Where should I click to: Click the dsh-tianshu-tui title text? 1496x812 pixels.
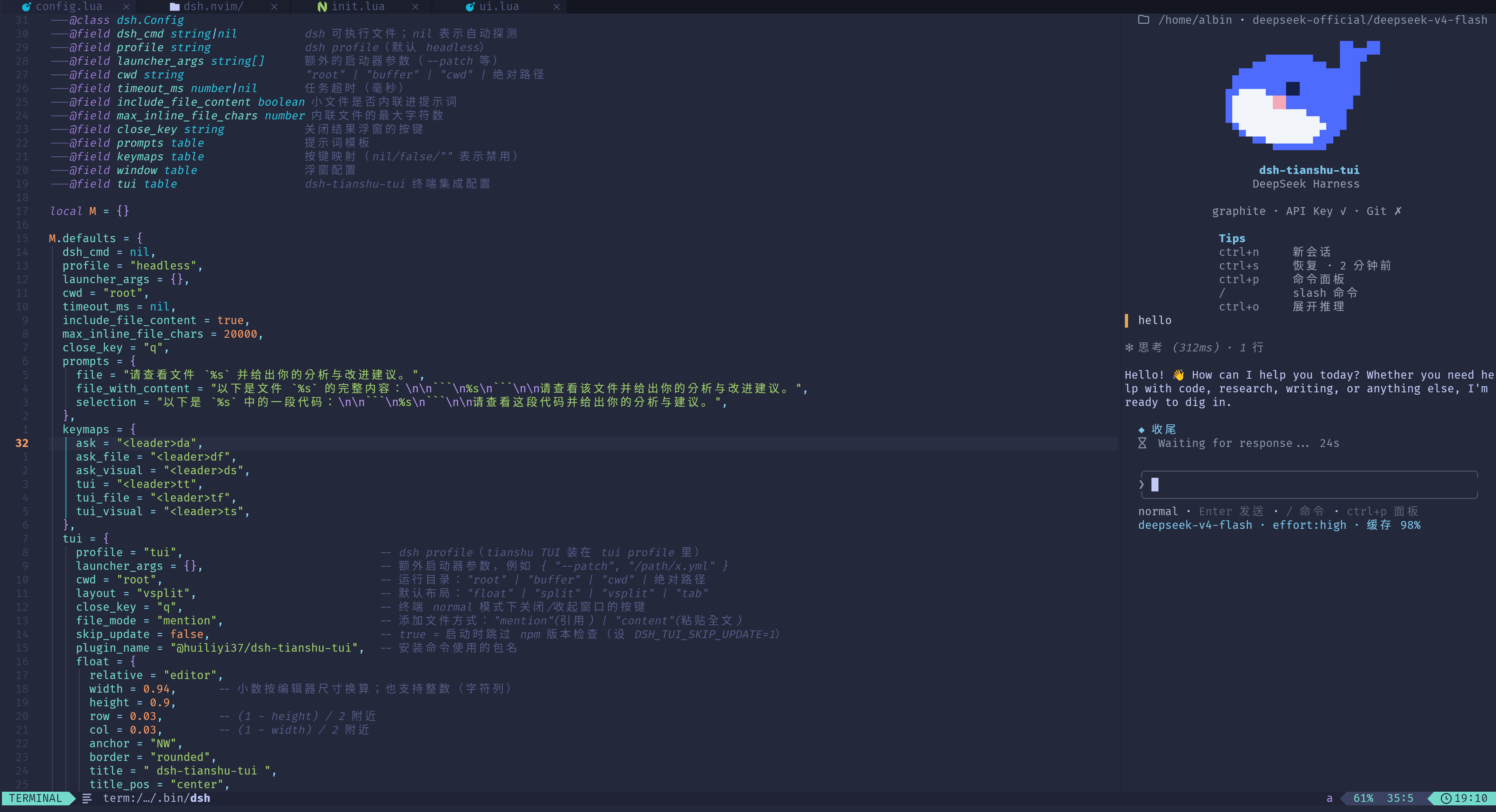(1309, 170)
